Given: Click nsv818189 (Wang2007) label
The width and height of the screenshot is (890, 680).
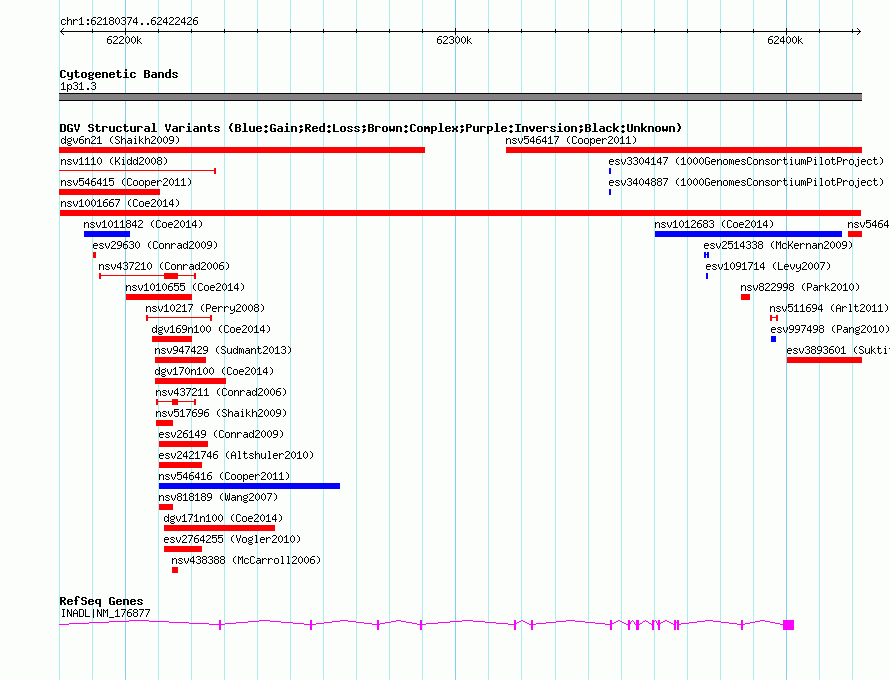Looking at the screenshot, I should click(x=218, y=497).
